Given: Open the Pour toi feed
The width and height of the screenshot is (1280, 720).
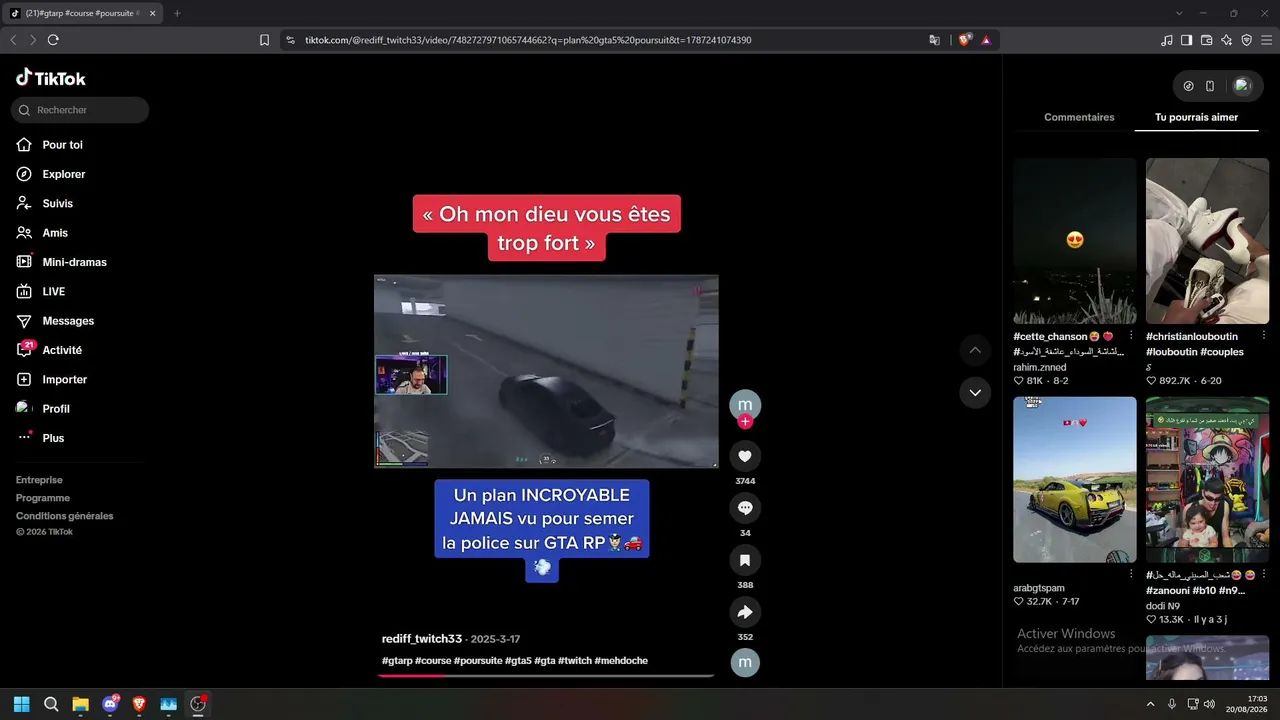Looking at the screenshot, I should pos(62,145).
